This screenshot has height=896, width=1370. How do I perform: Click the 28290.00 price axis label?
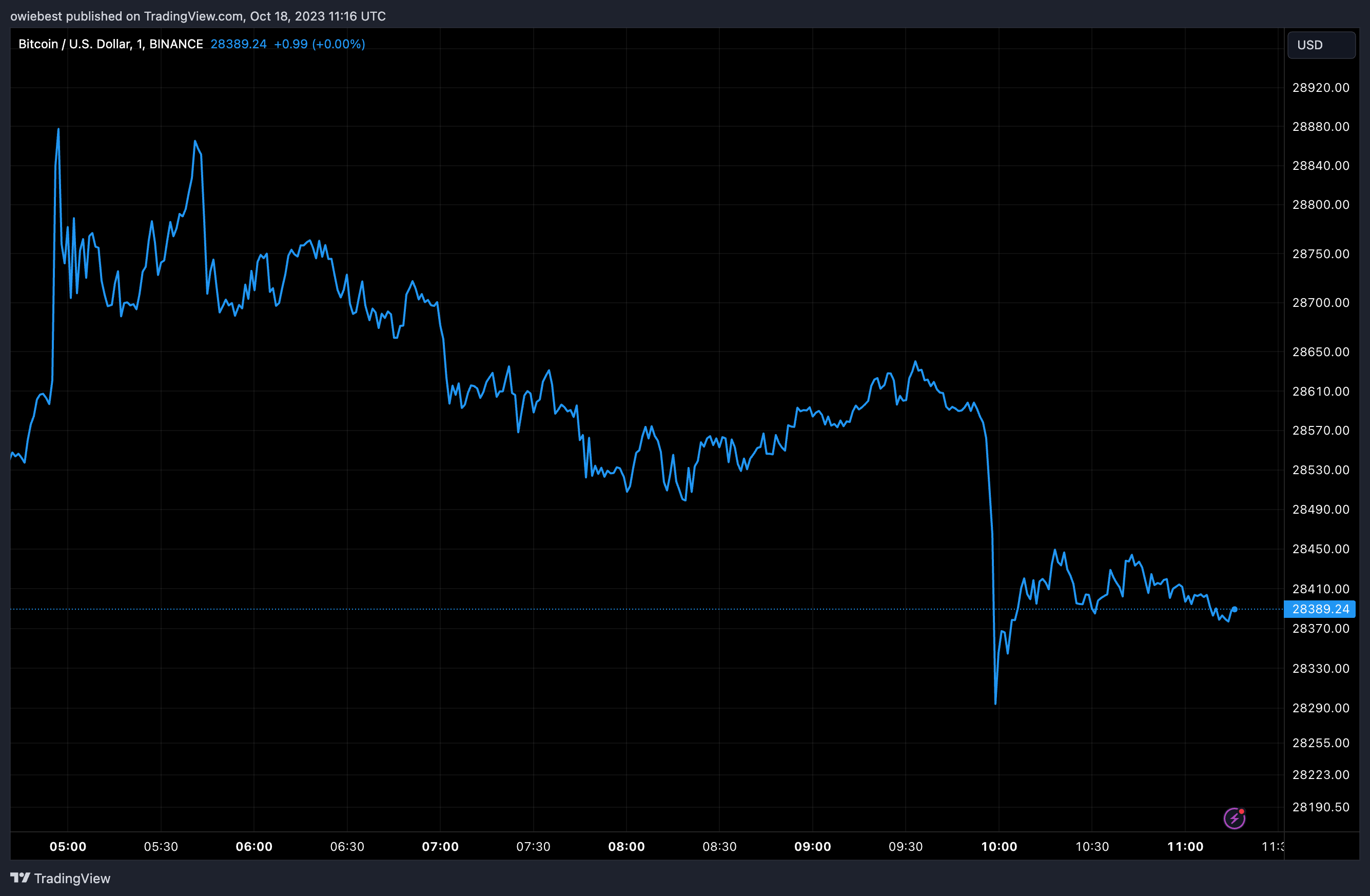1321,708
